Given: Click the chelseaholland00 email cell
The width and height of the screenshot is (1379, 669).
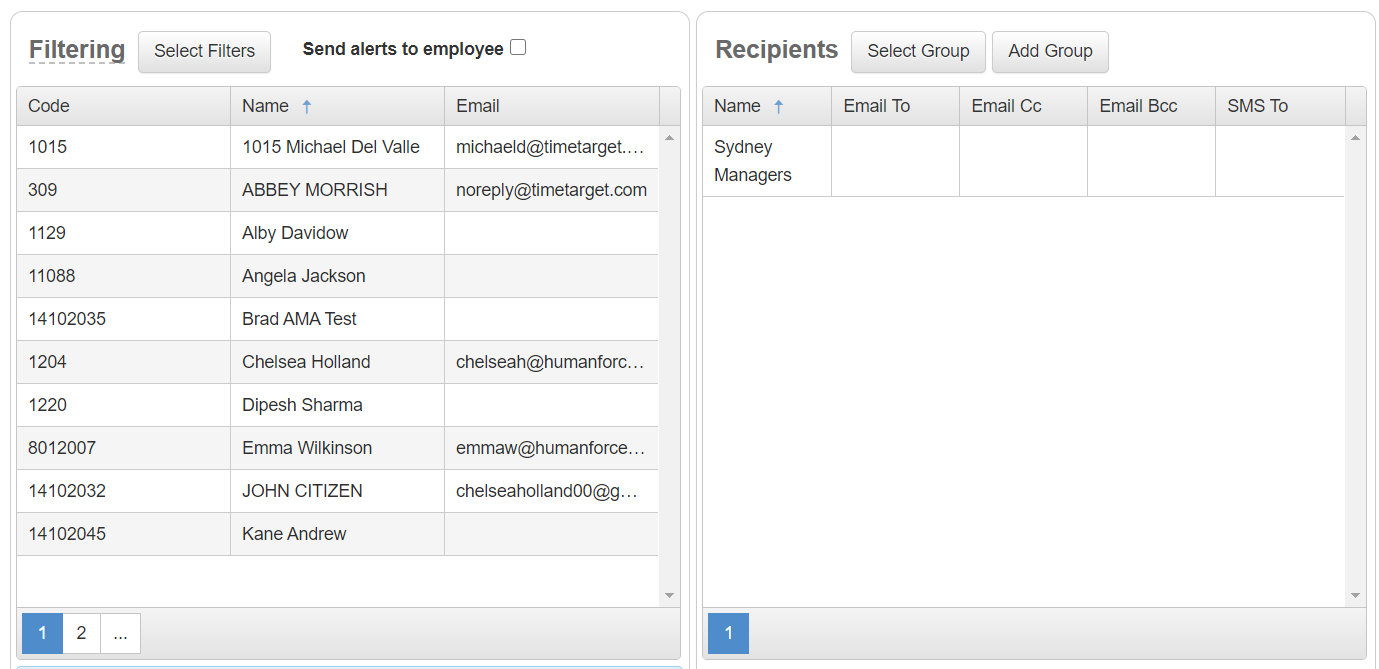Looking at the screenshot, I should [x=551, y=491].
